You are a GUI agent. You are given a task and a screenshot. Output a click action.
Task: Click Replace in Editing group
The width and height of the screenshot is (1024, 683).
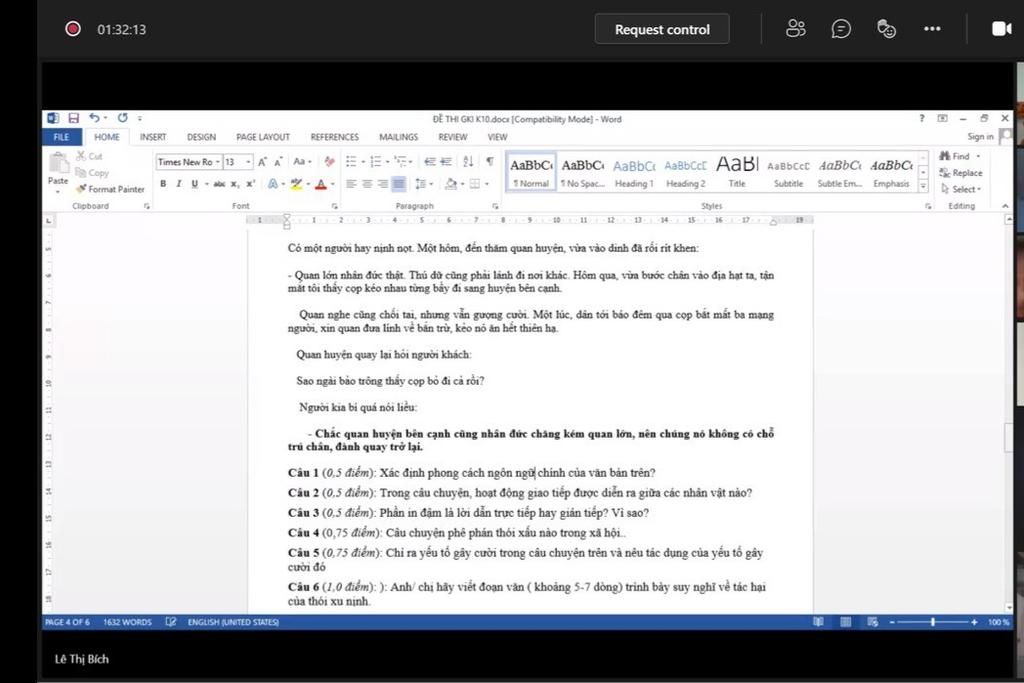(961, 173)
